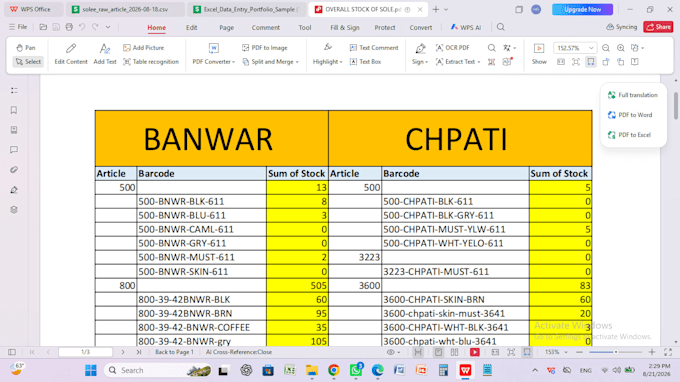Zoom out using ribbon minus magnifier
This screenshot has height=382, width=680.
[606, 48]
